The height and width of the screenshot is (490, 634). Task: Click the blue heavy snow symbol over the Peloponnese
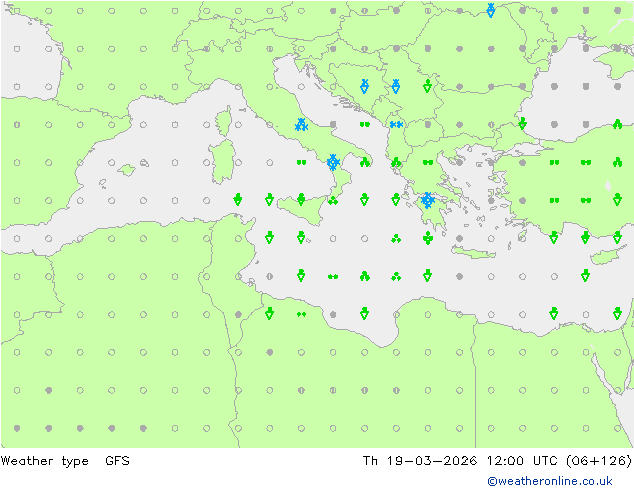(427, 200)
